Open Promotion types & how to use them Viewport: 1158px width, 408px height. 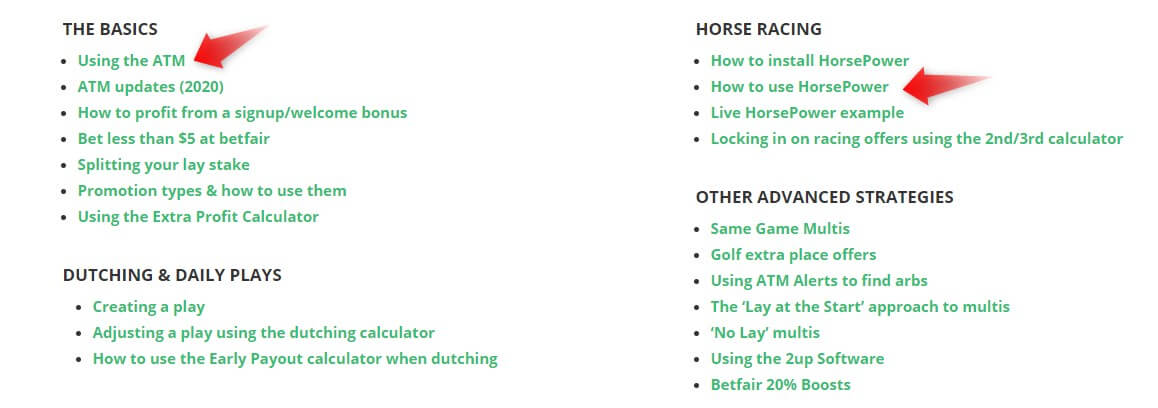212,191
